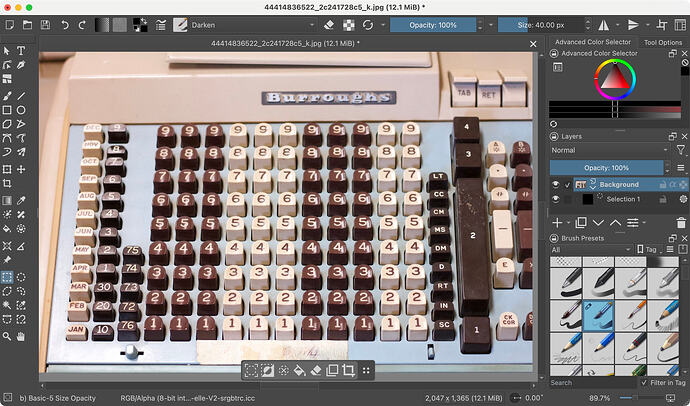Switch to the Tool Options tab
The height and width of the screenshot is (406, 690).
coord(663,43)
